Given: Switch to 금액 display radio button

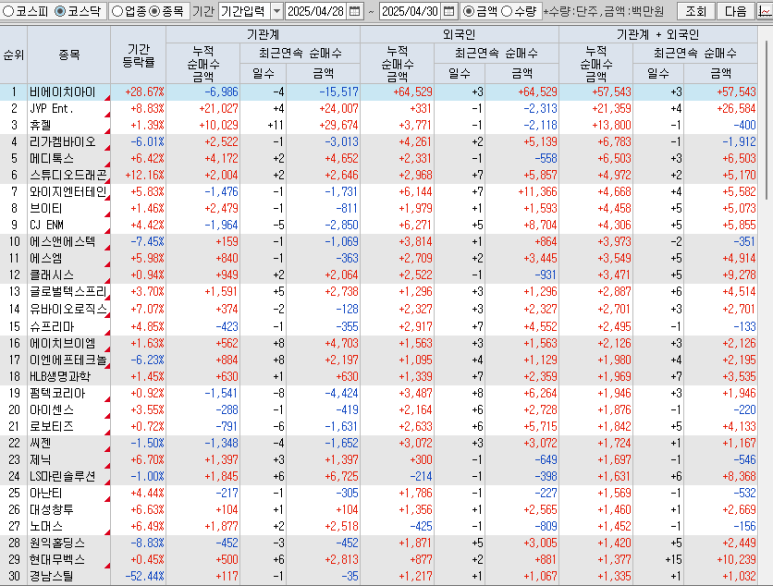Looking at the screenshot, I should click(469, 11).
